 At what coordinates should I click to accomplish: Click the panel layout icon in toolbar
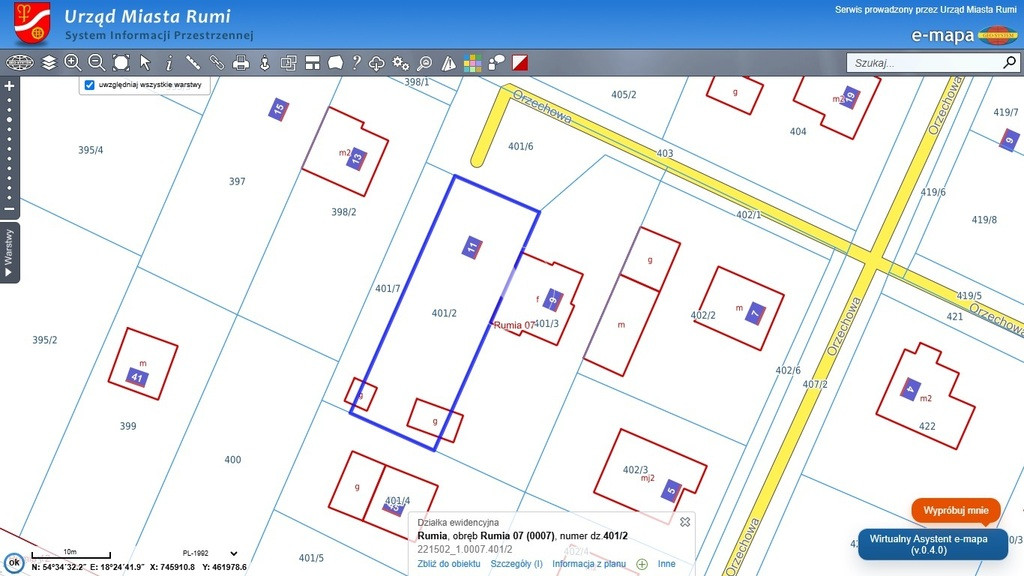click(x=312, y=63)
